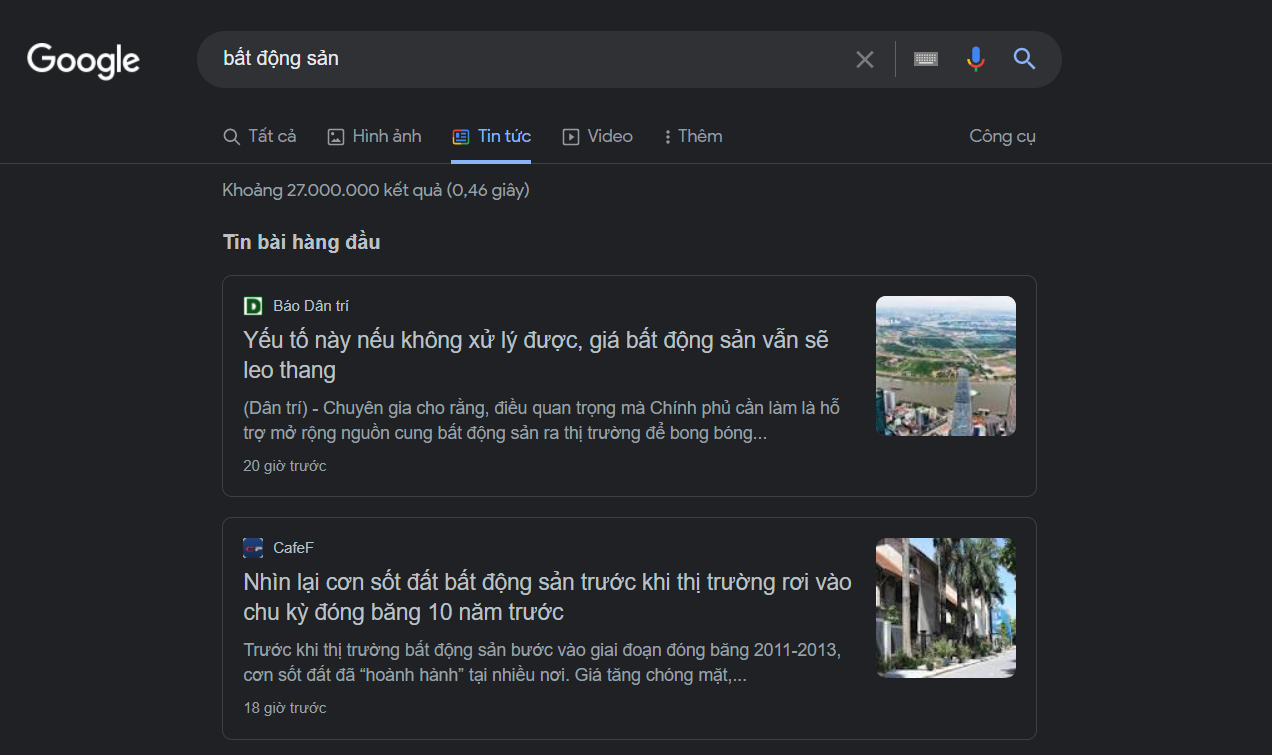Viewport: 1272px width, 755px height.
Task: Click the Báo Dân trí favicon
Action: 252,305
